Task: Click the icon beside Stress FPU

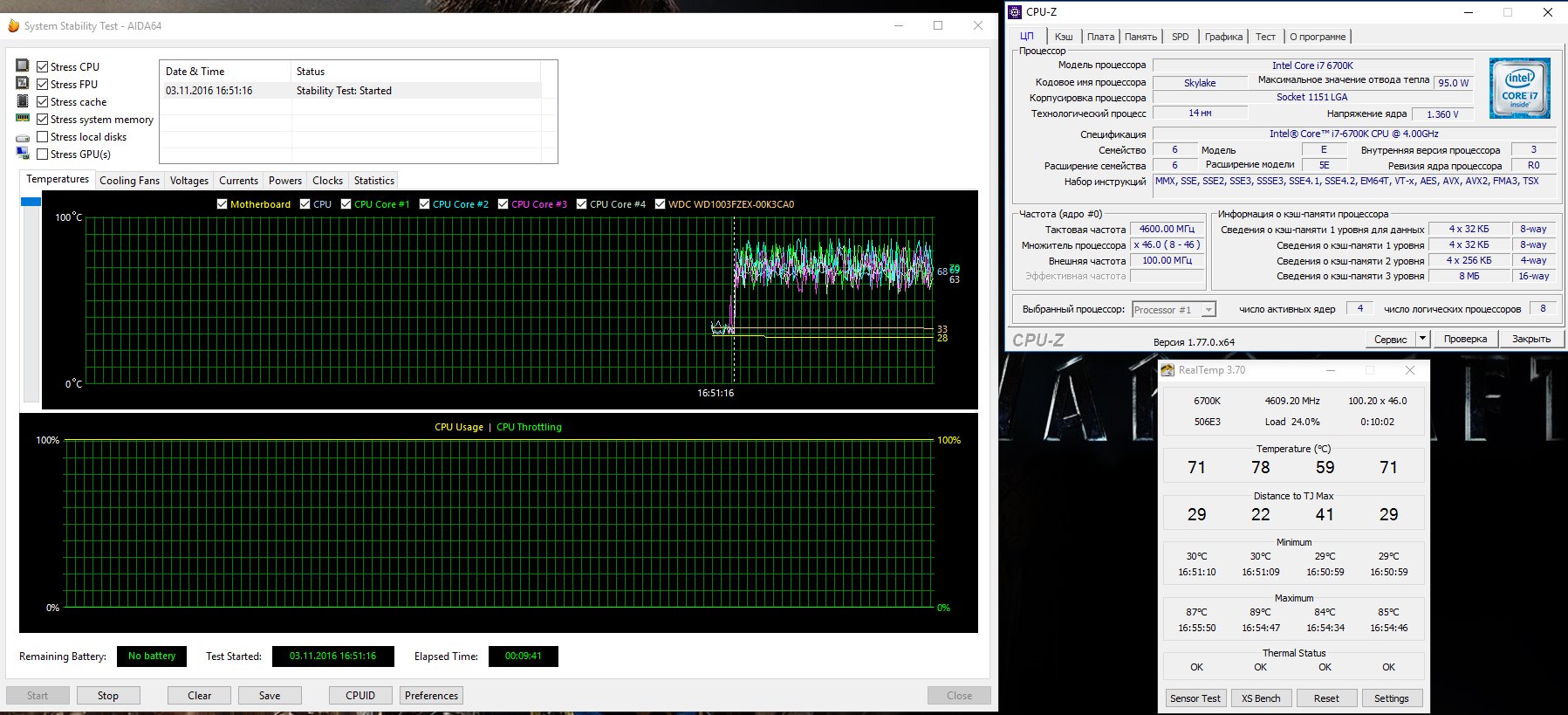Action: pos(23,83)
